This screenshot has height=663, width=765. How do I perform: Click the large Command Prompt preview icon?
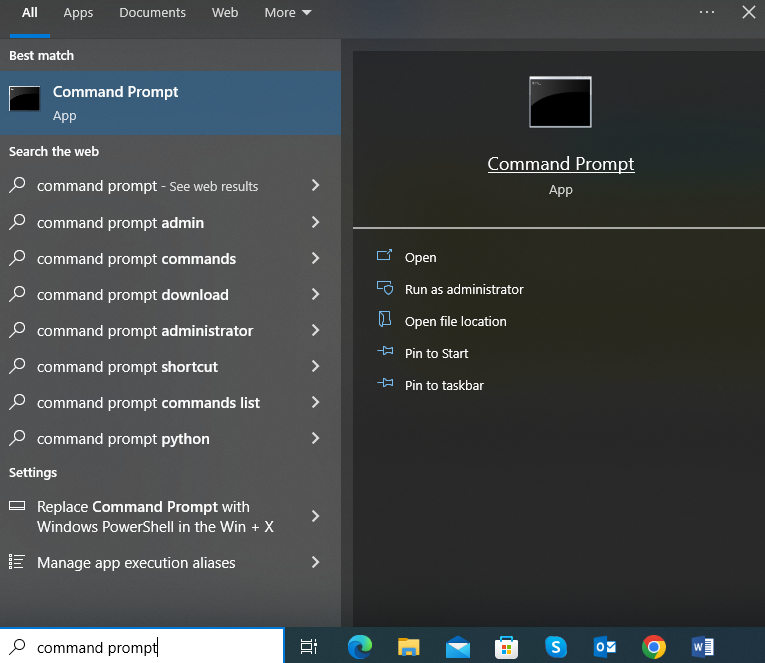pyautogui.click(x=560, y=101)
